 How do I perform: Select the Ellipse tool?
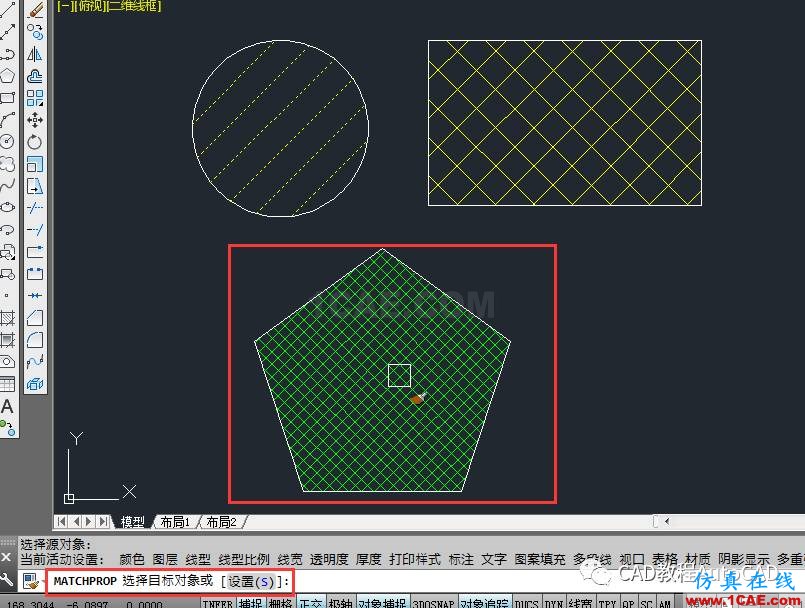(x=7, y=207)
